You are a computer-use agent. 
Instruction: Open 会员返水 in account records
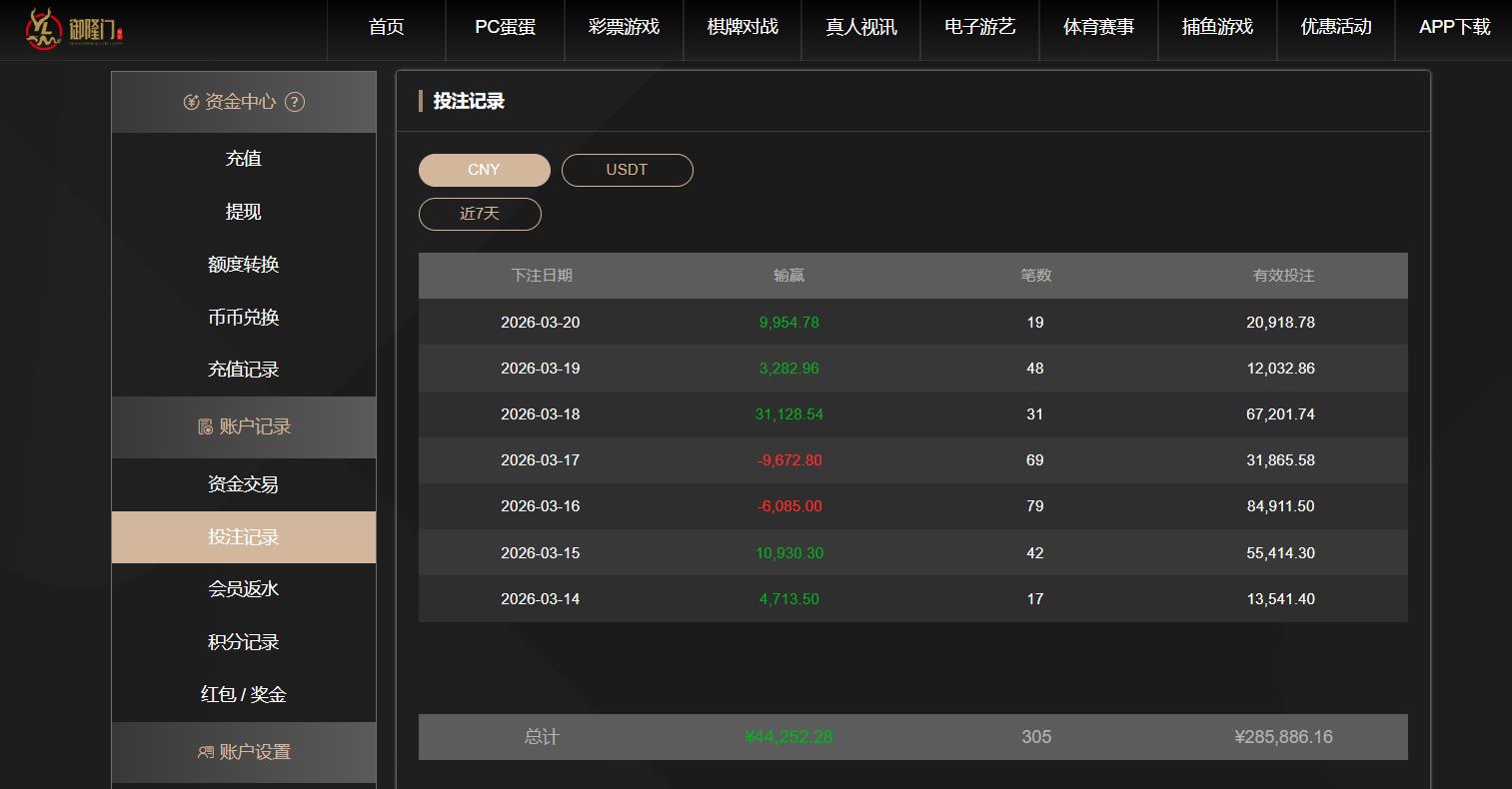pyautogui.click(x=243, y=589)
